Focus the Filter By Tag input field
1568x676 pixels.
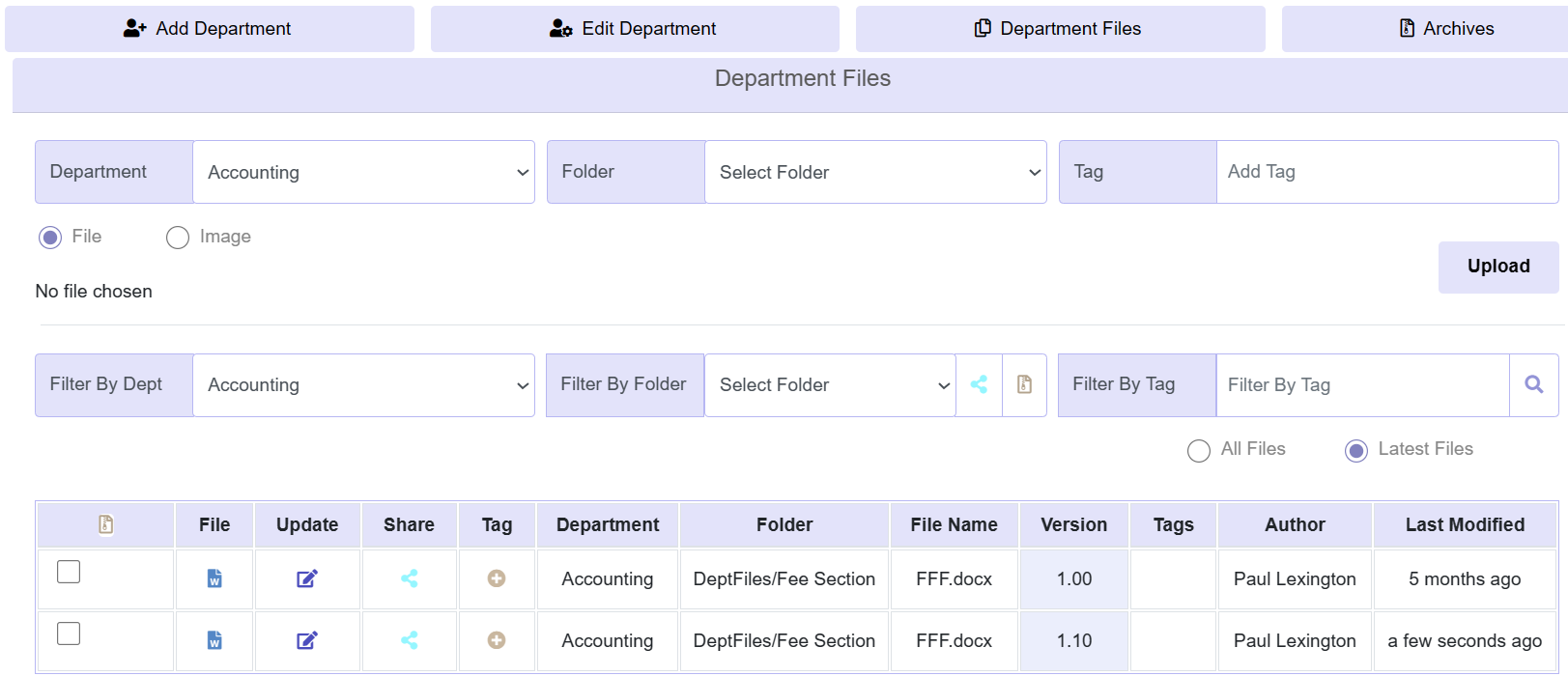click(x=1363, y=384)
